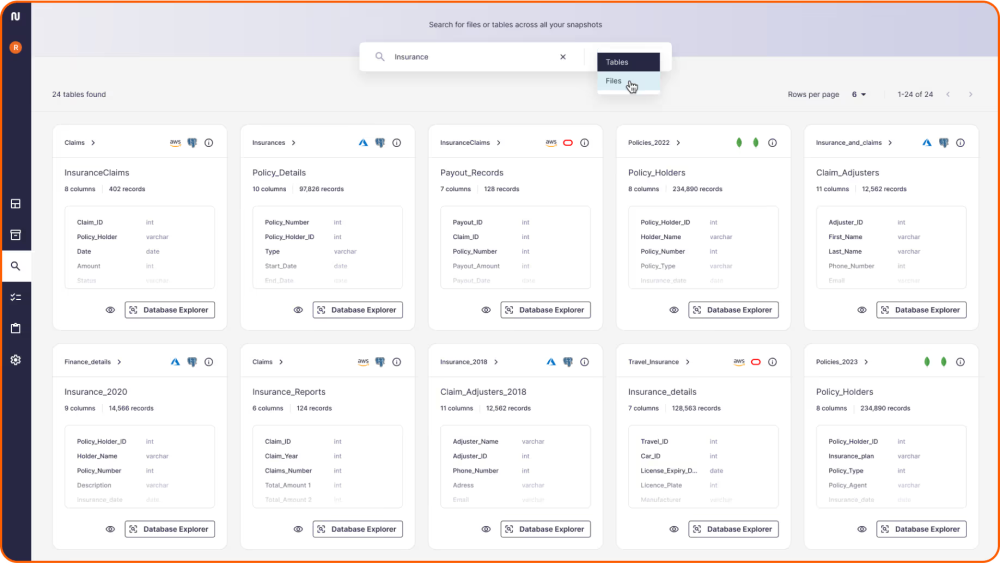Click the user avatar in the sidebar
Image resolution: width=1000 pixels, height=563 pixels.
point(15,47)
